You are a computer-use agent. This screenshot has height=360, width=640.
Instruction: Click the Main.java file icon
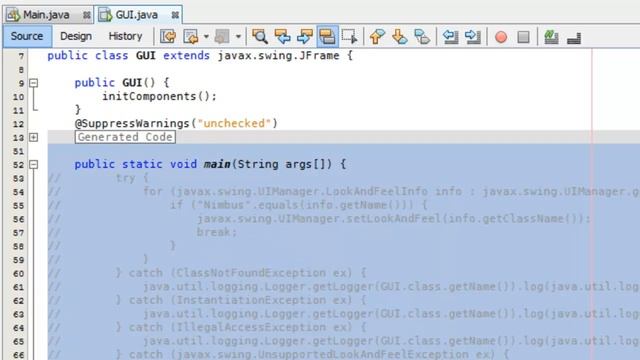(x=13, y=15)
